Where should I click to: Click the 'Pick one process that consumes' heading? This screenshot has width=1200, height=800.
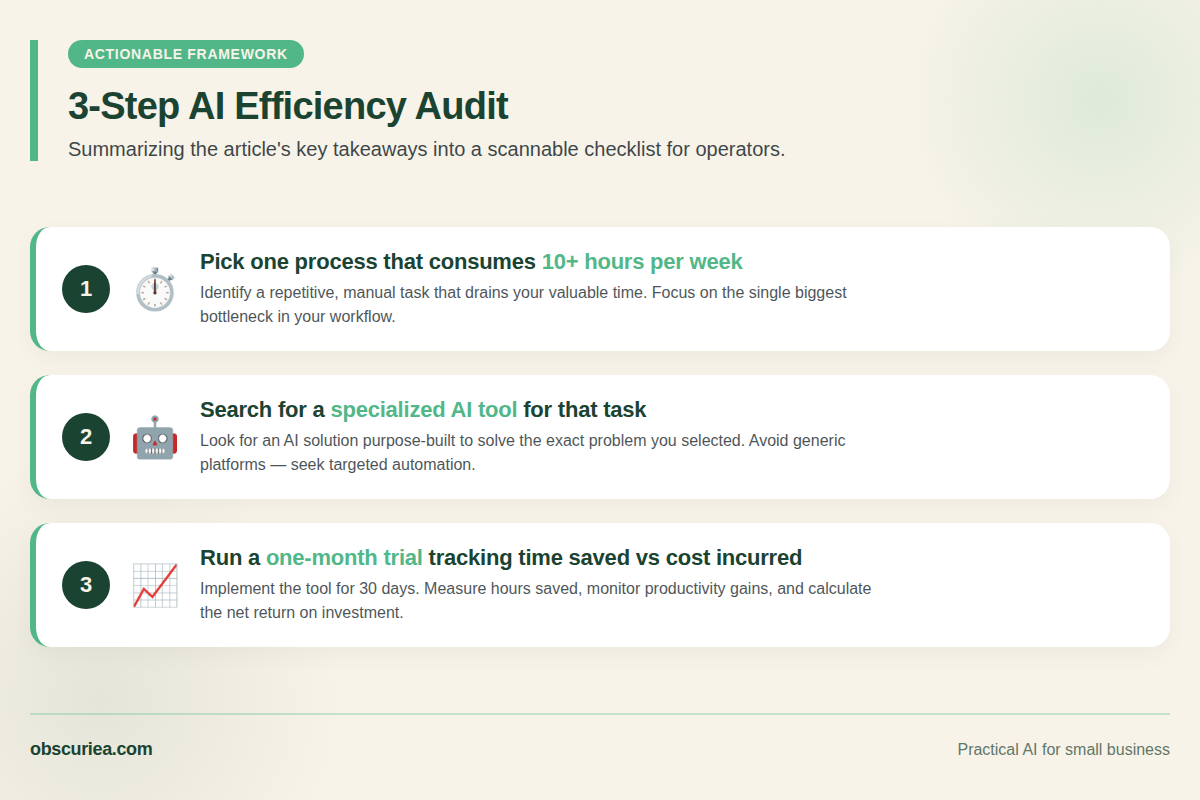click(x=368, y=262)
